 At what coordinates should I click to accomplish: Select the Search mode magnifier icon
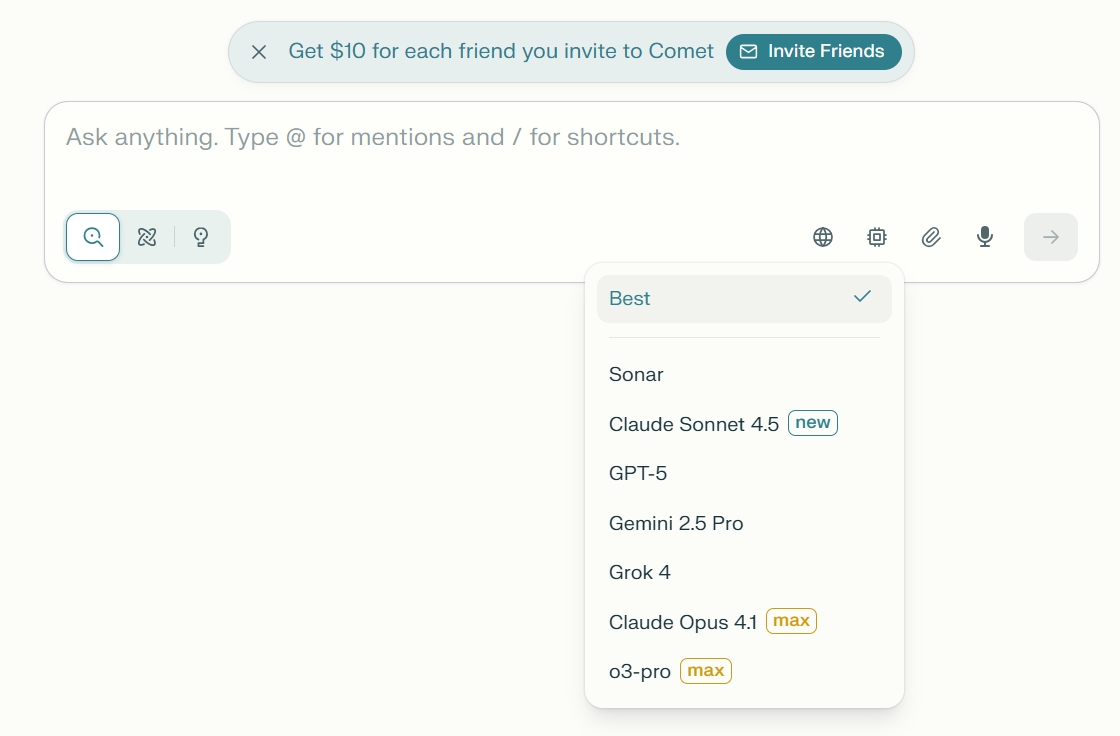[x=93, y=237]
